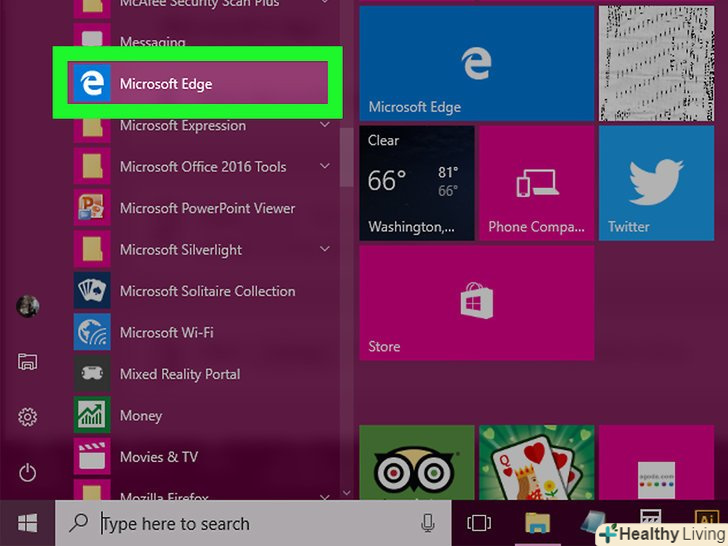Viewport: 728px width, 546px height.
Task: Click the Microsoft Silverlight folder icon
Action: point(92,249)
